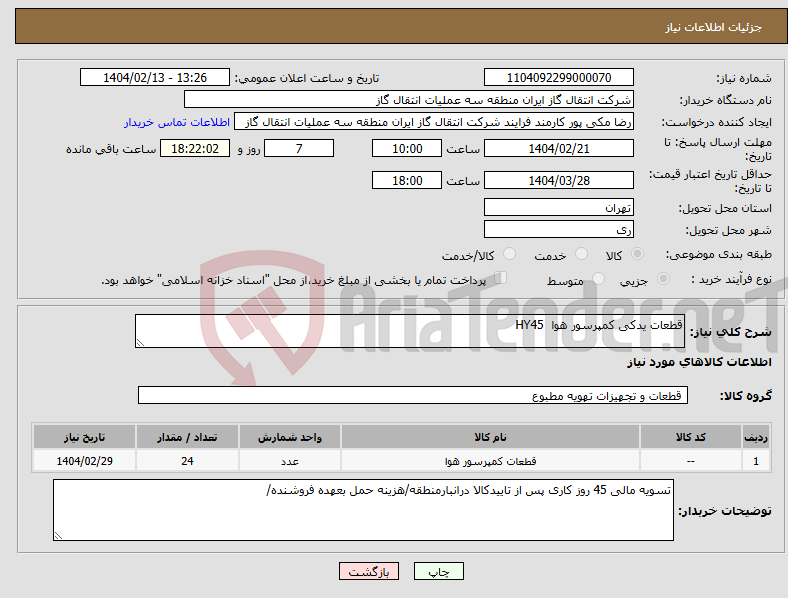Click the ردیف column header
The width and height of the screenshot is (788, 598).
tap(756, 437)
